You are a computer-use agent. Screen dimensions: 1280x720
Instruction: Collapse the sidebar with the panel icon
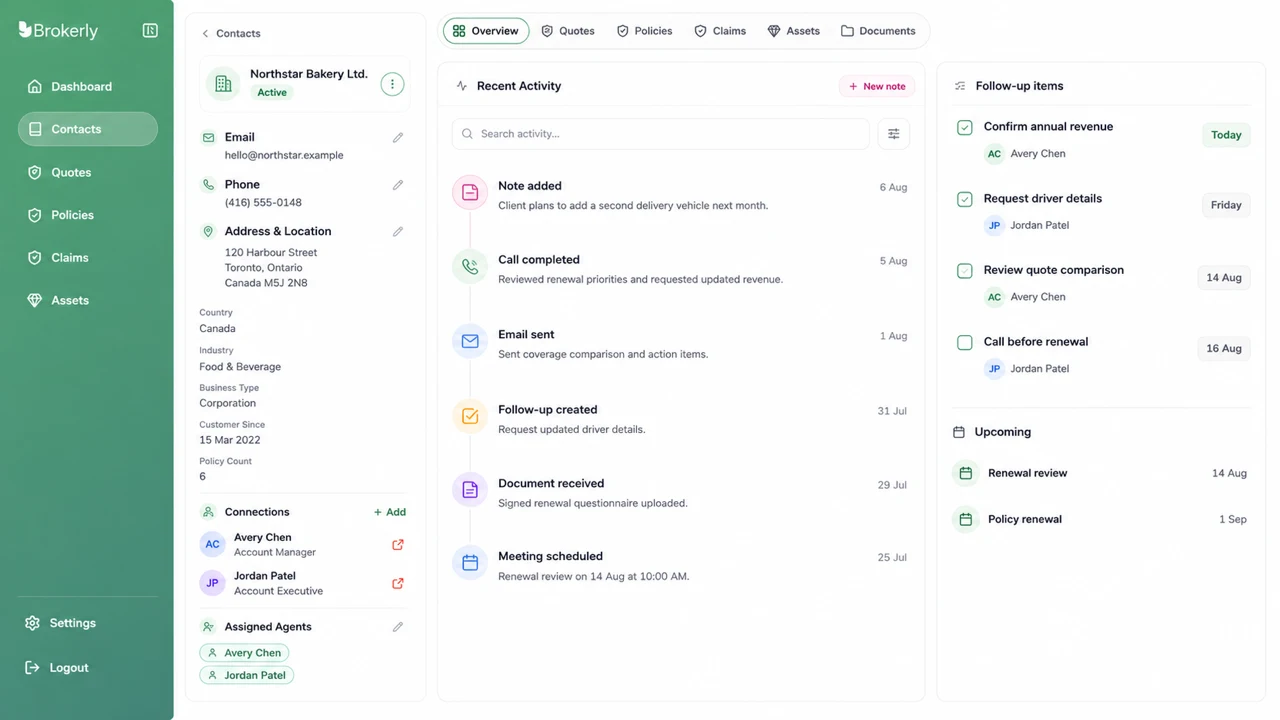pyautogui.click(x=150, y=31)
